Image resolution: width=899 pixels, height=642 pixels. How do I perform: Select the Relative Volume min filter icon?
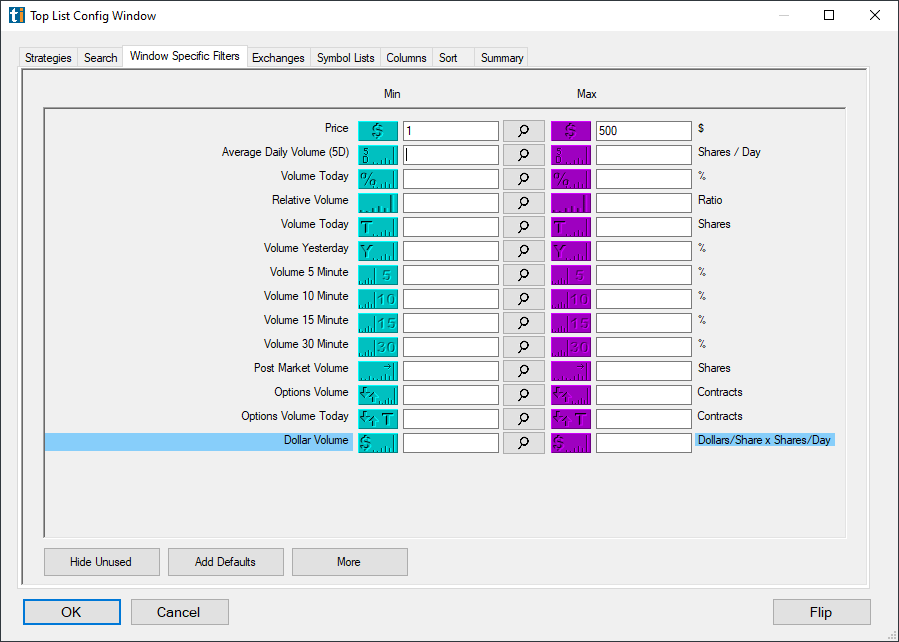click(377, 202)
